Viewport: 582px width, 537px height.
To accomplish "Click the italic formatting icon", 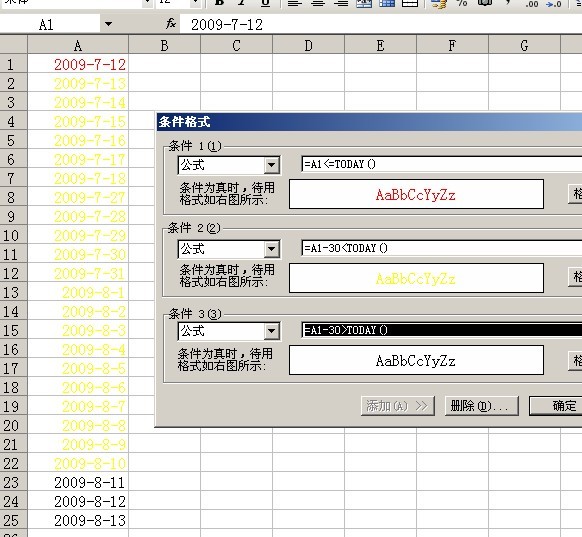I will pos(242,3).
